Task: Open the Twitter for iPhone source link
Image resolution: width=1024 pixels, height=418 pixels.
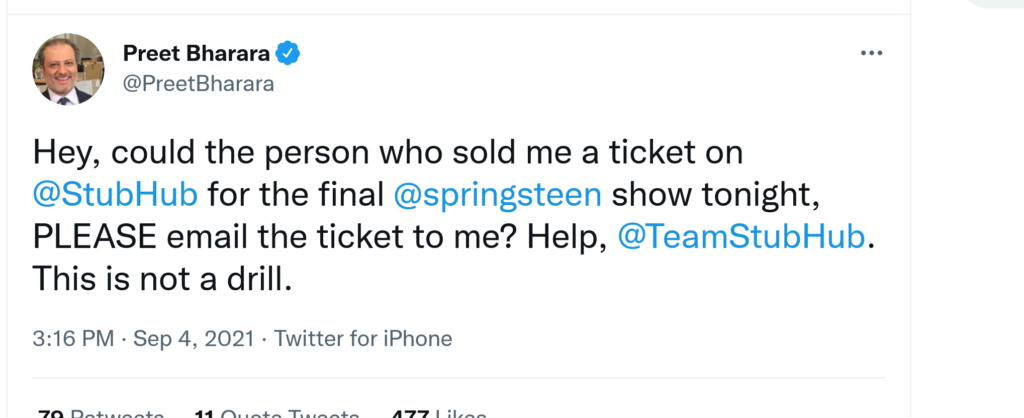Action: (363, 339)
